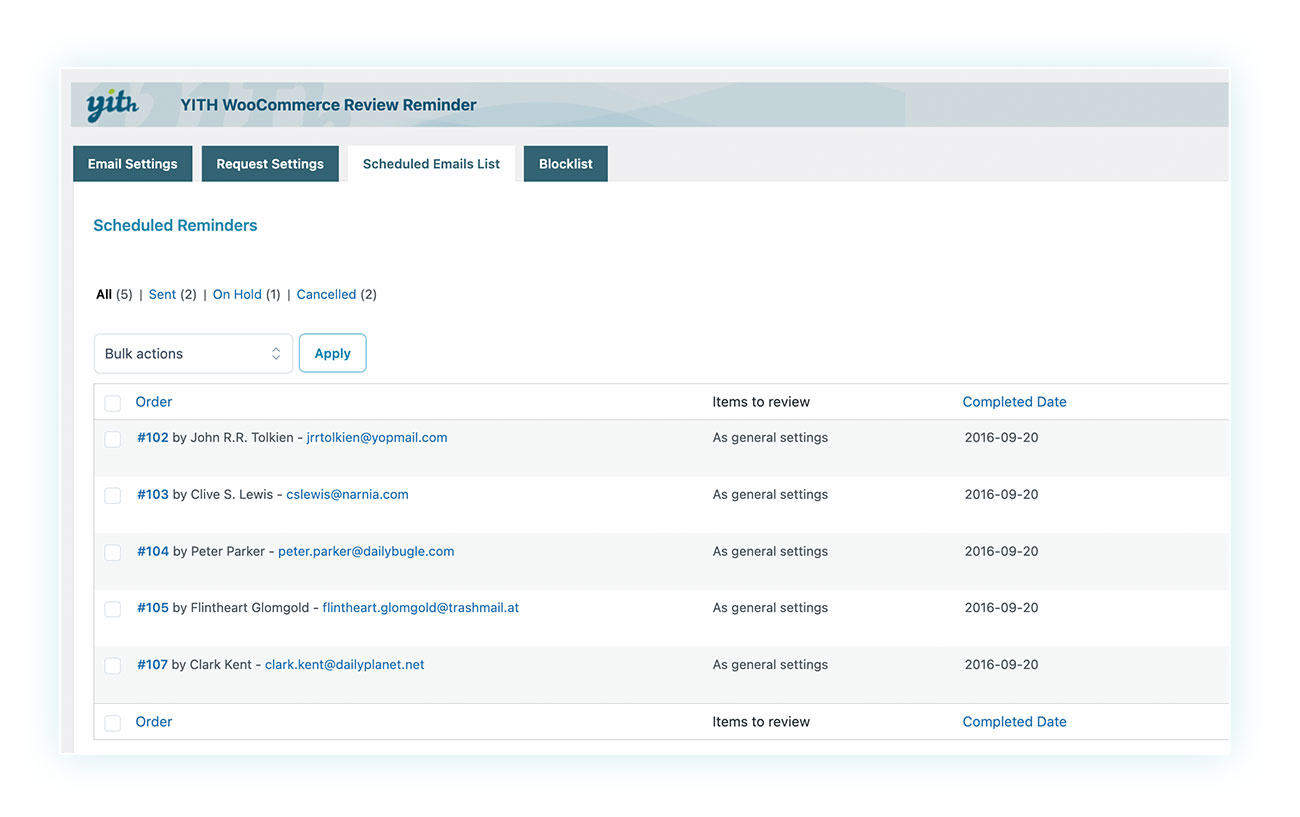The height and width of the screenshot is (817, 1300).
Task: Click email flintheart.glomgold@trashmail.at
Action: (x=421, y=607)
